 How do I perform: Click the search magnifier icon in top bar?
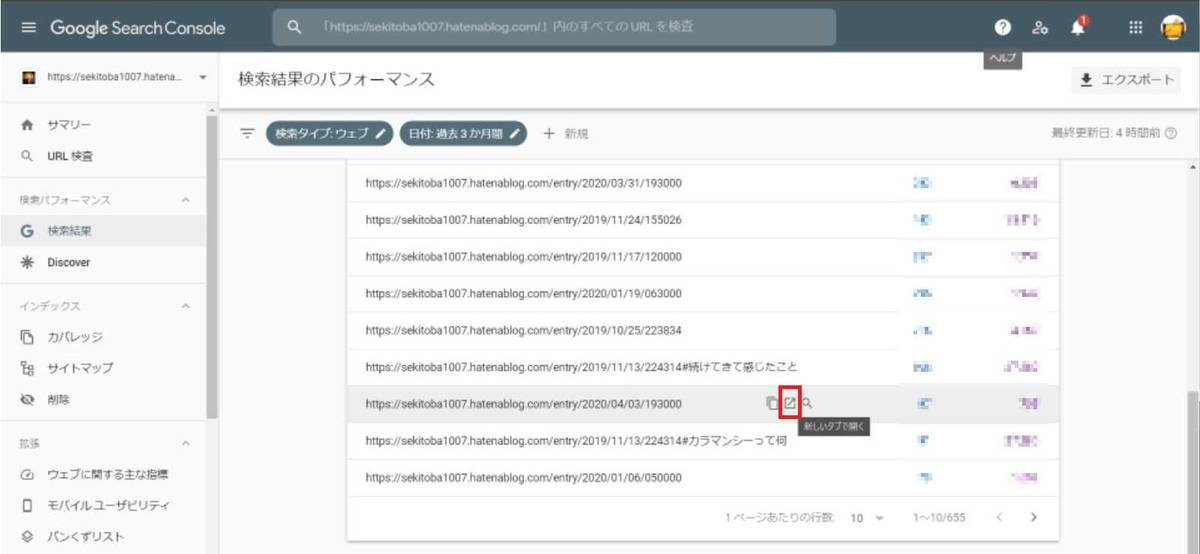(294, 28)
